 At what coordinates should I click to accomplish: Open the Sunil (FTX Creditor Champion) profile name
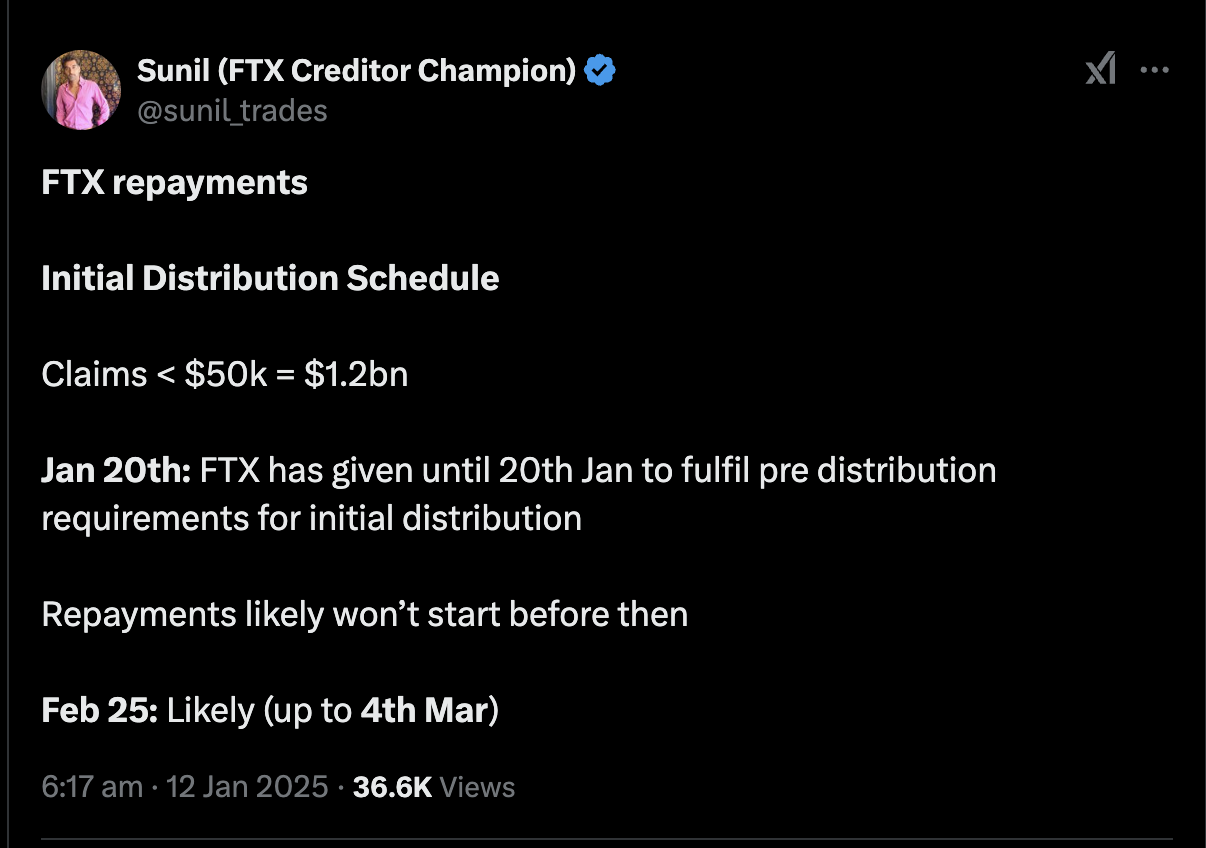[357, 71]
